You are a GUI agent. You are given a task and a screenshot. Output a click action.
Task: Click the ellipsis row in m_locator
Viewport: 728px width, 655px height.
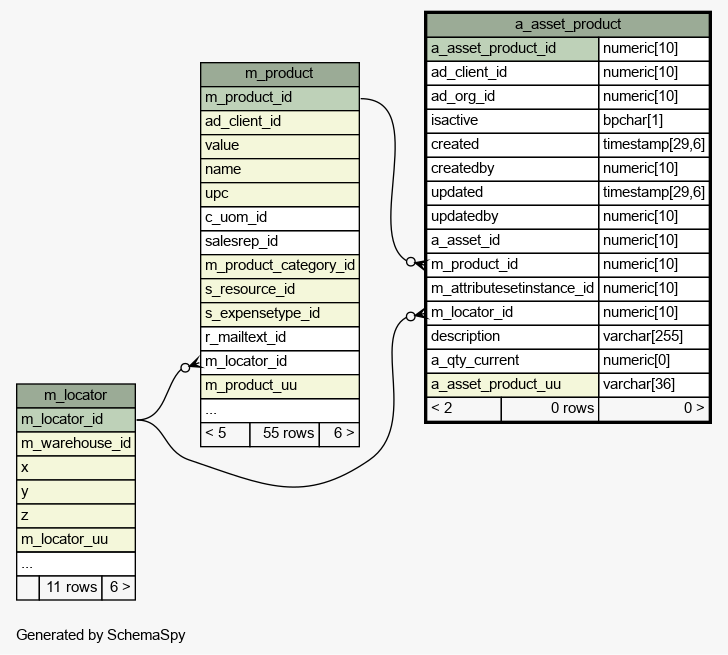click(76, 564)
